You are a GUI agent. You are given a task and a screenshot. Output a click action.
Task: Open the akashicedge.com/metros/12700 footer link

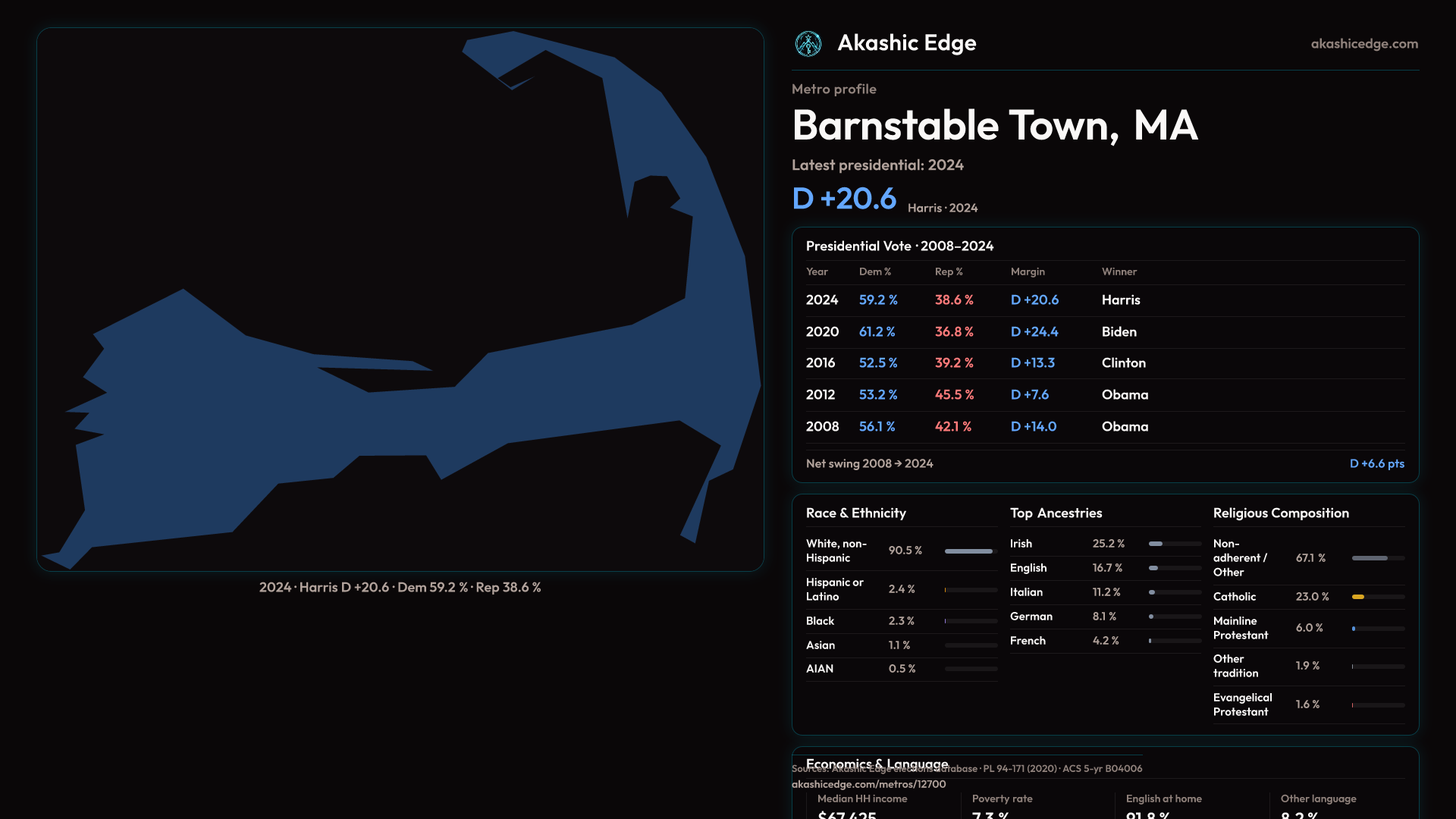pyautogui.click(x=868, y=784)
